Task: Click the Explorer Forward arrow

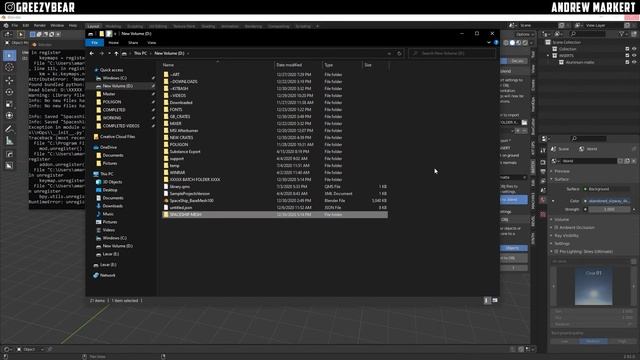Action: (101, 53)
